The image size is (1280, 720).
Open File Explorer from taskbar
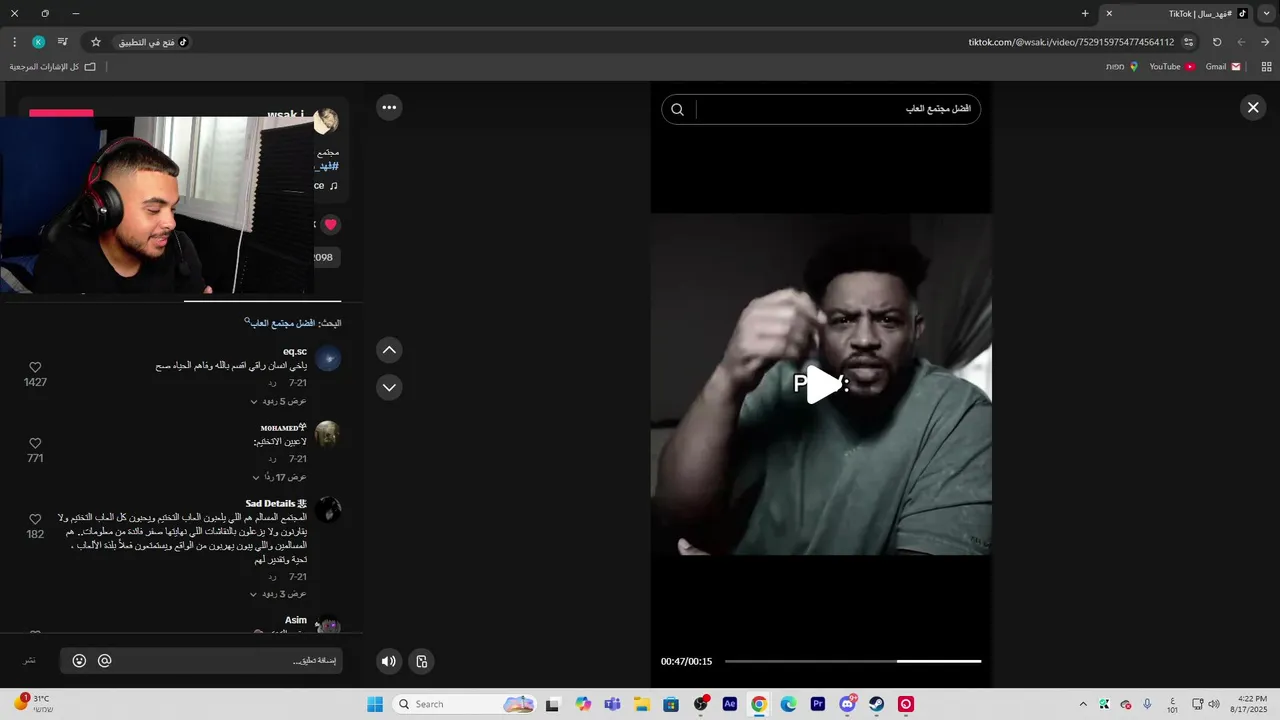pos(641,704)
